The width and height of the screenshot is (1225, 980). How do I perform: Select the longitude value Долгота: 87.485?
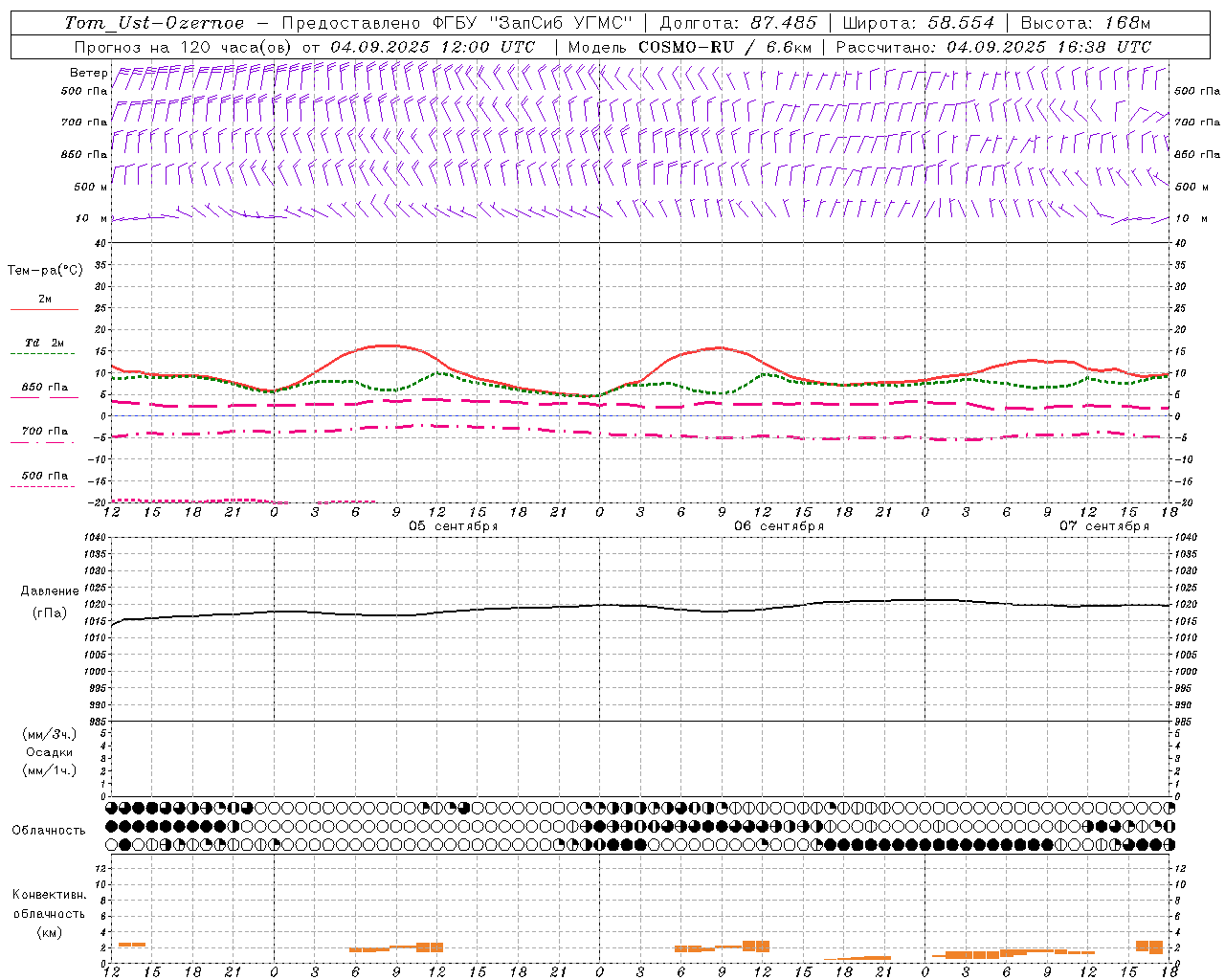click(x=739, y=23)
